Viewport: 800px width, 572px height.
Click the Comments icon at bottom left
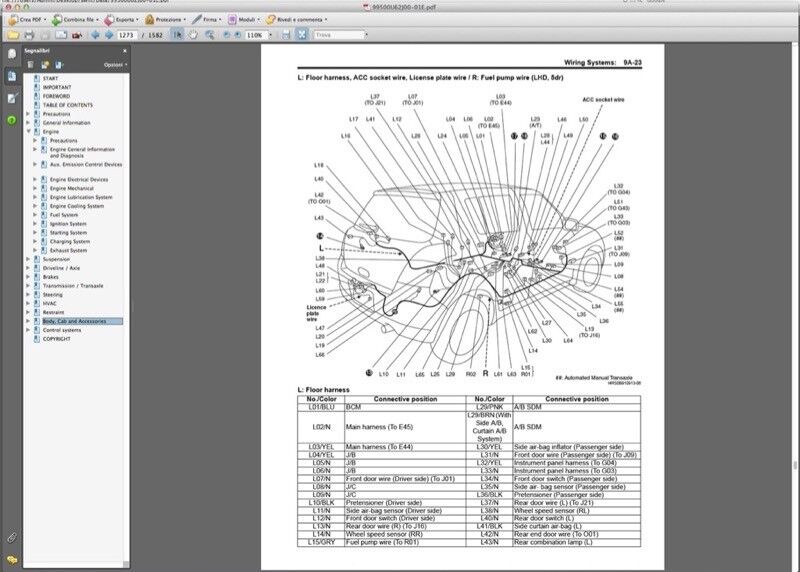(12, 559)
